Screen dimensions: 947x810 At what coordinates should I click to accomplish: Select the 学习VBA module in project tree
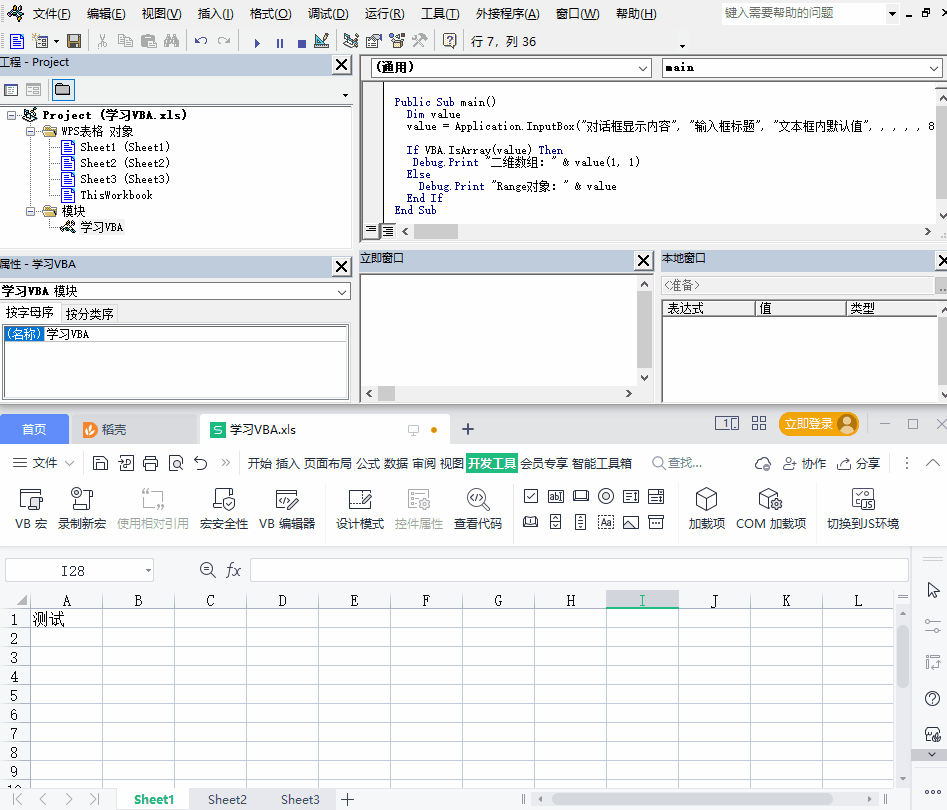tap(101, 227)
